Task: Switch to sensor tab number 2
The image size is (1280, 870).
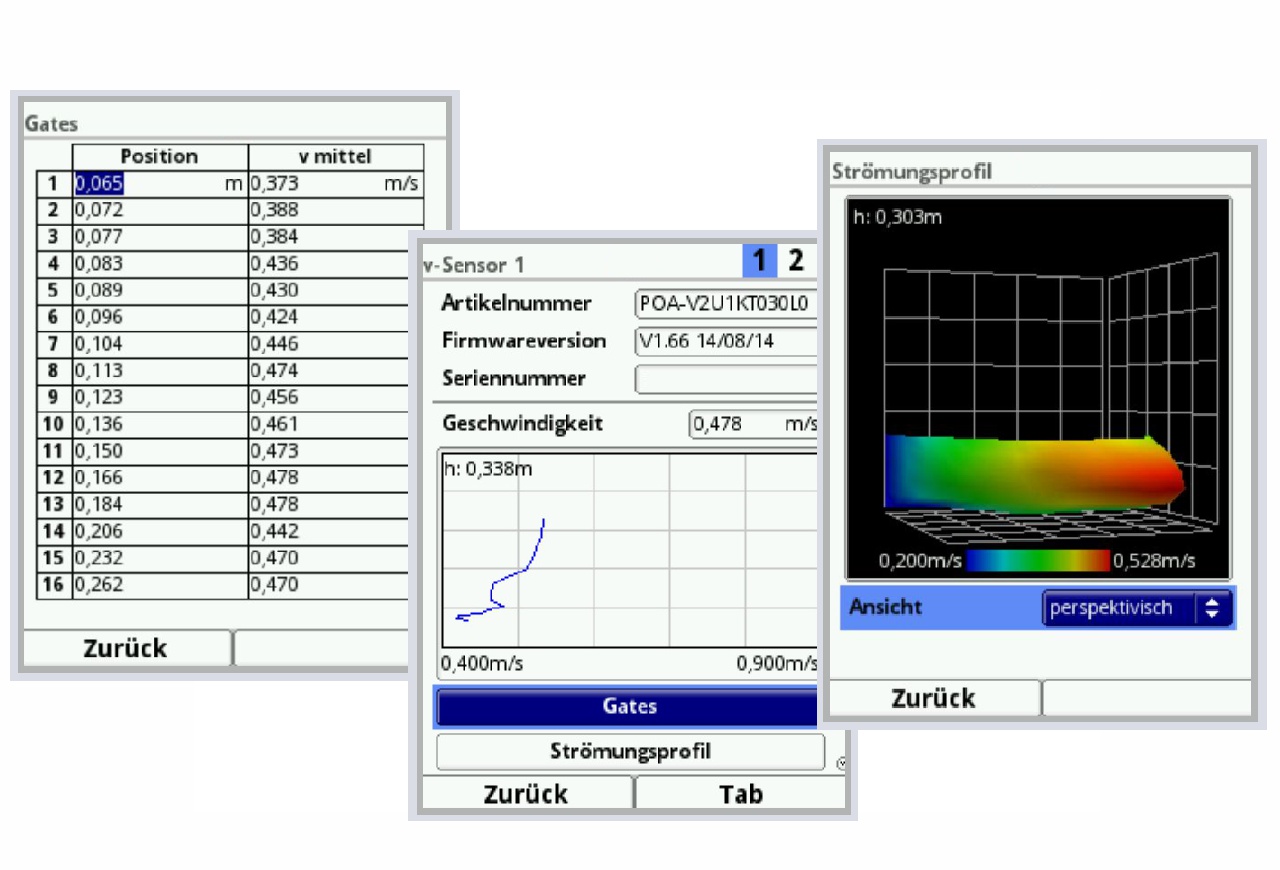Action: click(796, 261)
